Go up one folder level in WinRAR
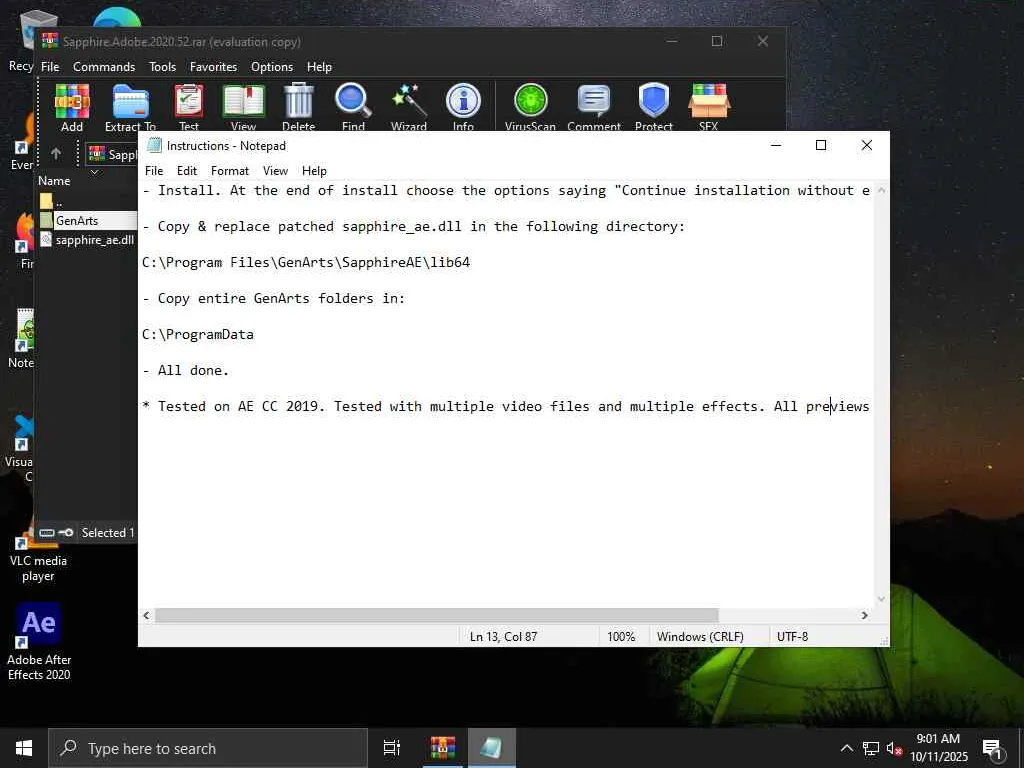The width and height of the screenshot is (1024, 768). click(x=56, y=153)
